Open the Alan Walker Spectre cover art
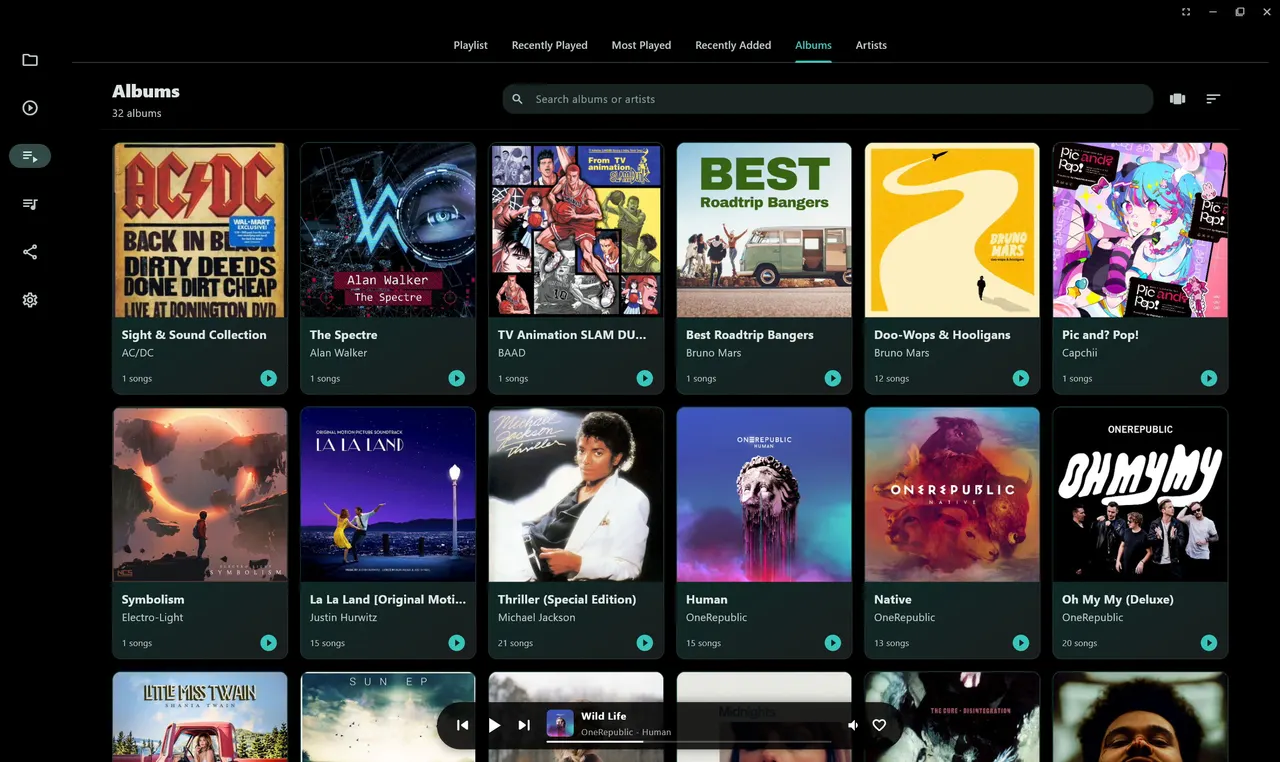Image resolution: width=1280 pixels, height=762 pixels. pyautogui.click(x=388, y=230)
